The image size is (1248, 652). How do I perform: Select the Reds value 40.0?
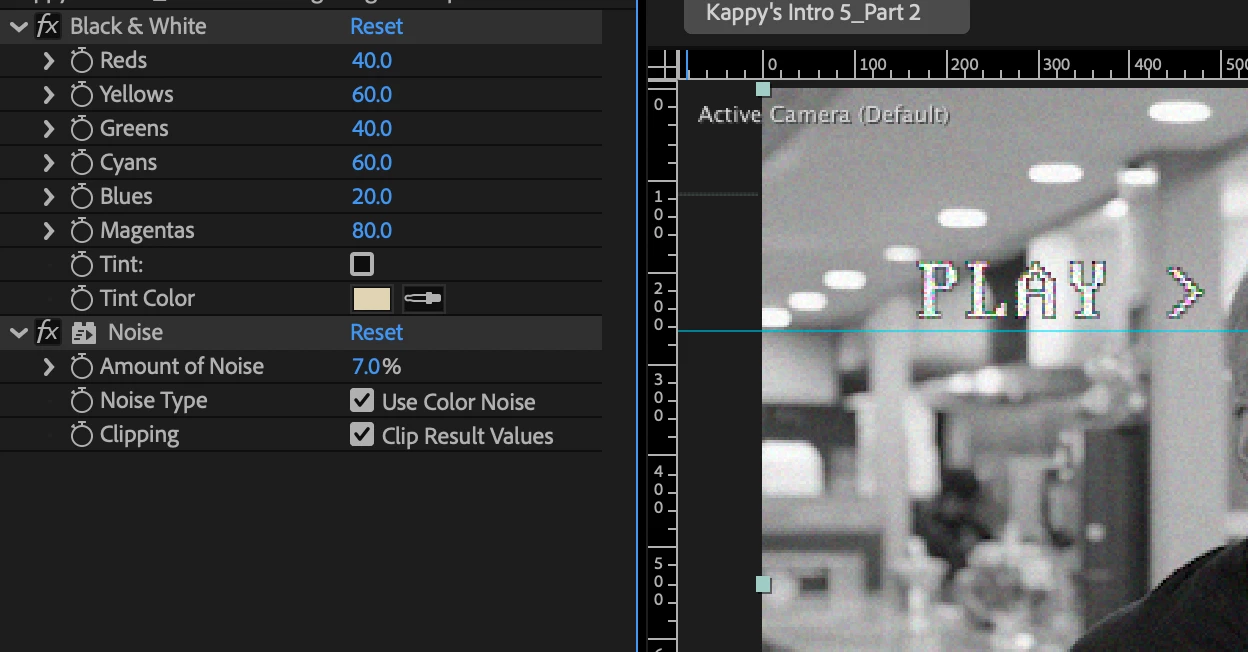(372, 61)
